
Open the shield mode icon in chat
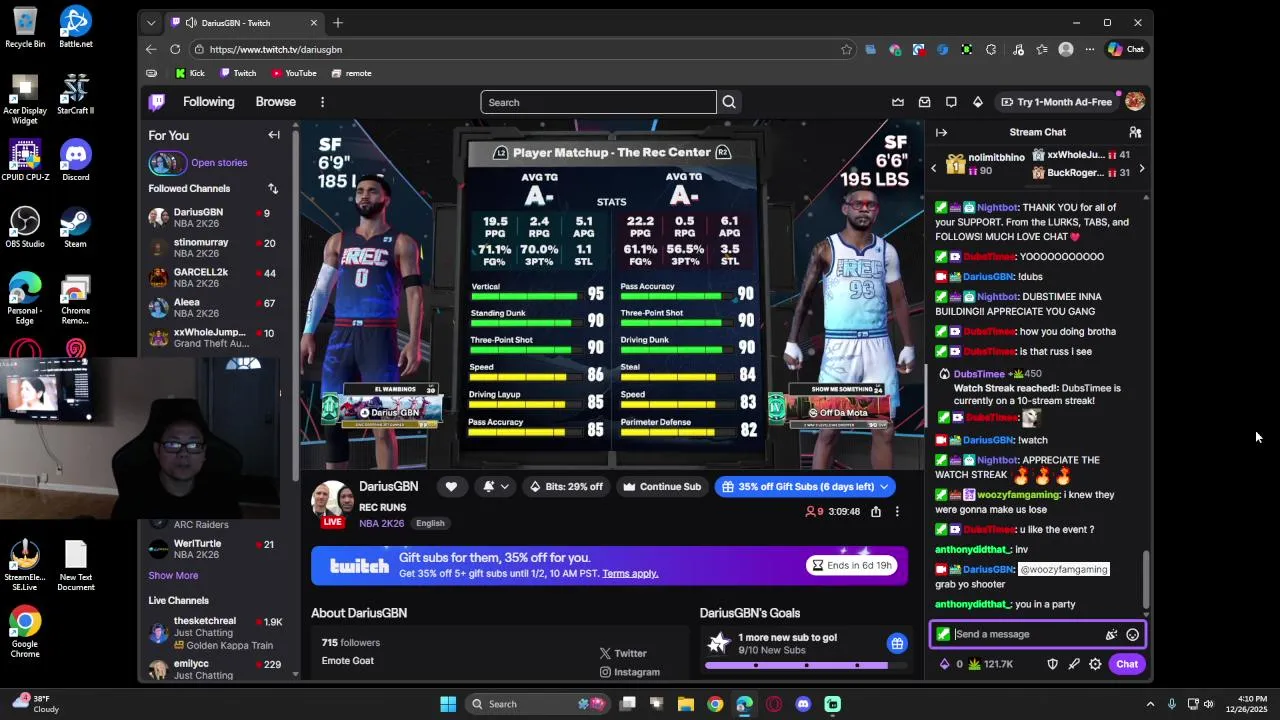[x=1052, y=664]
